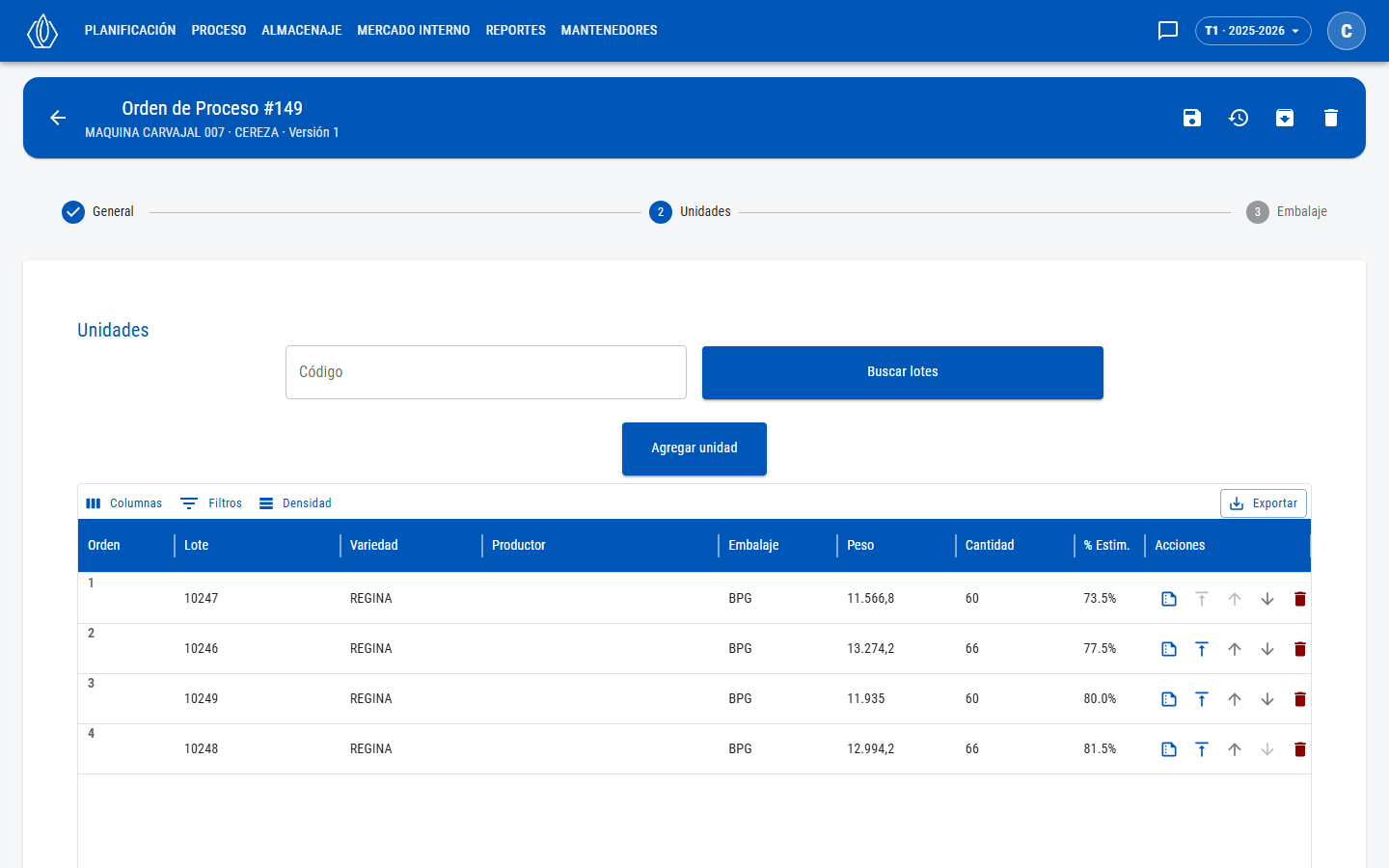Image resolution: width=1389 pixels, height=868 pixels.
Task: Open the MANTENEDORES menu
Action: 610,31
